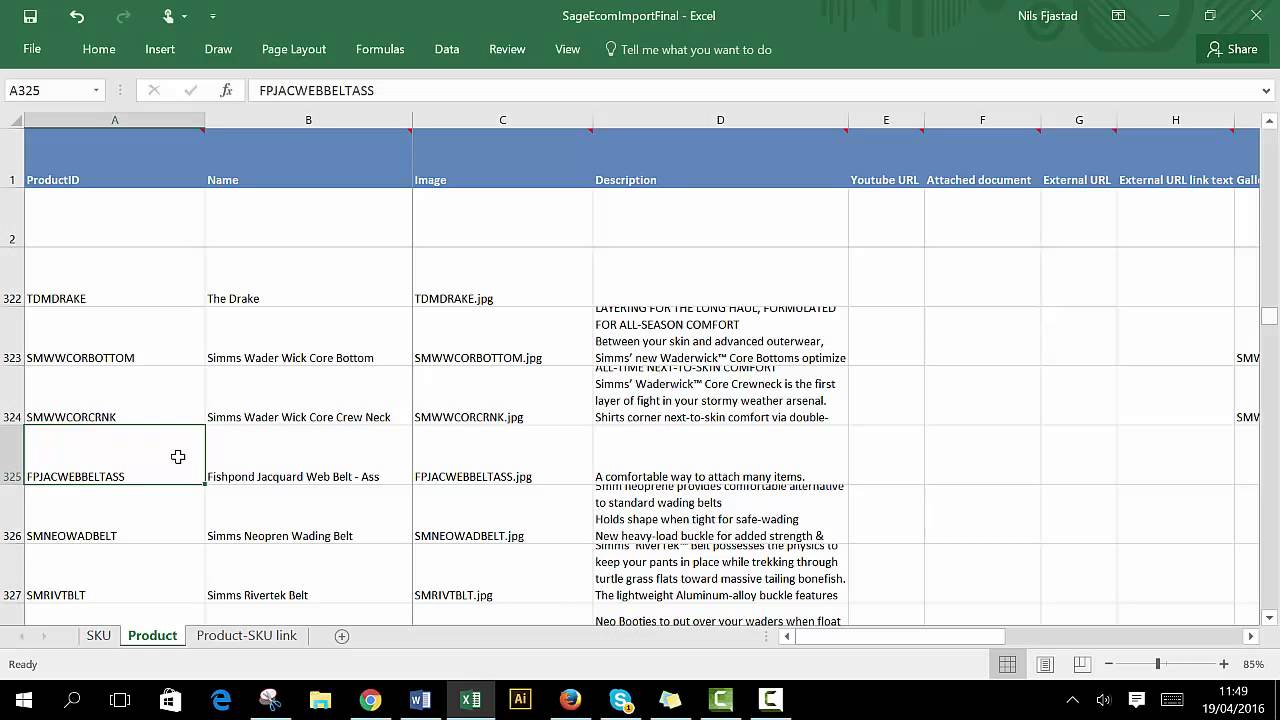
Task: Open the Windows Start menu
Action: [x=24, y=700]
